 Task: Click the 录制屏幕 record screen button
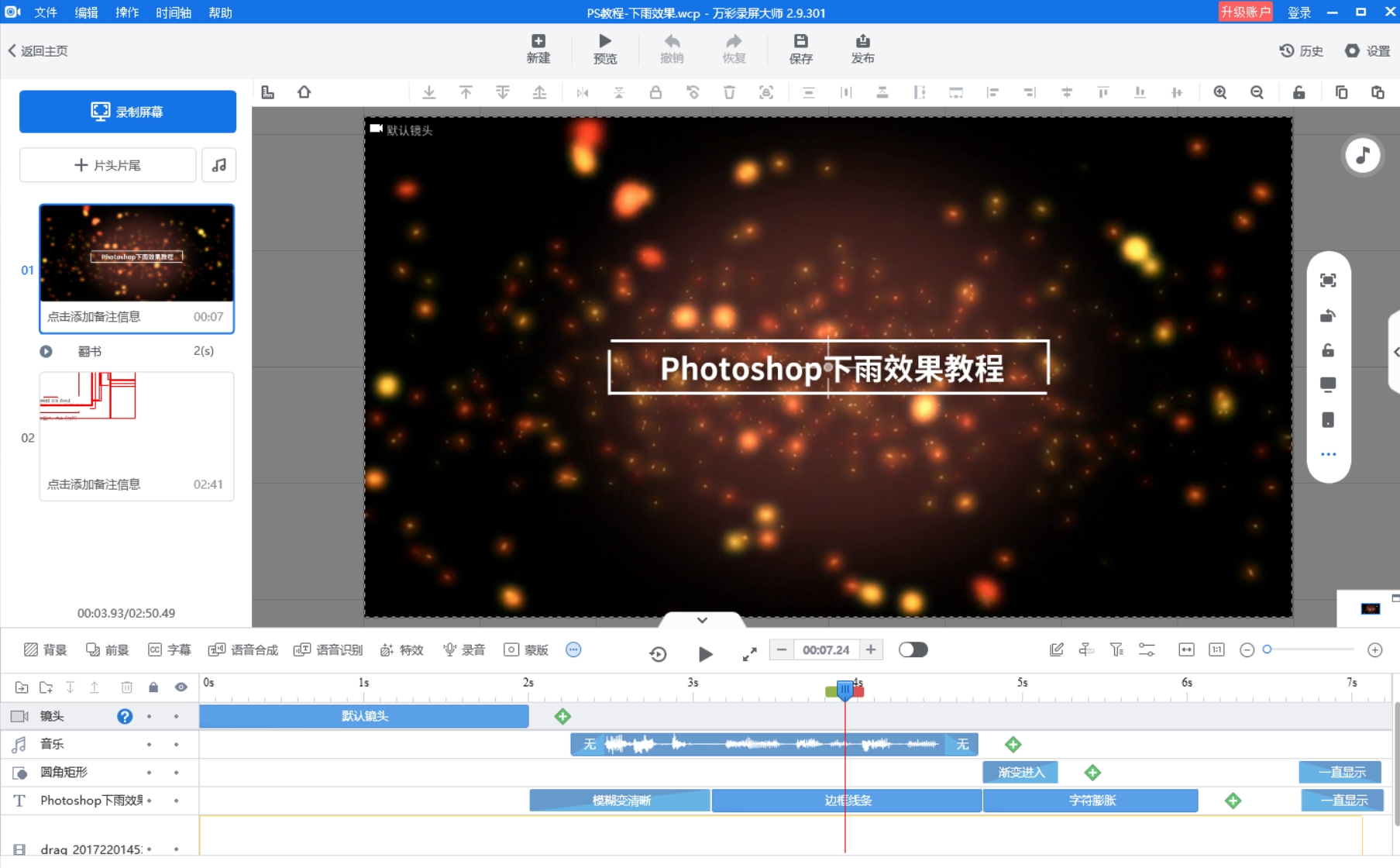128,112
